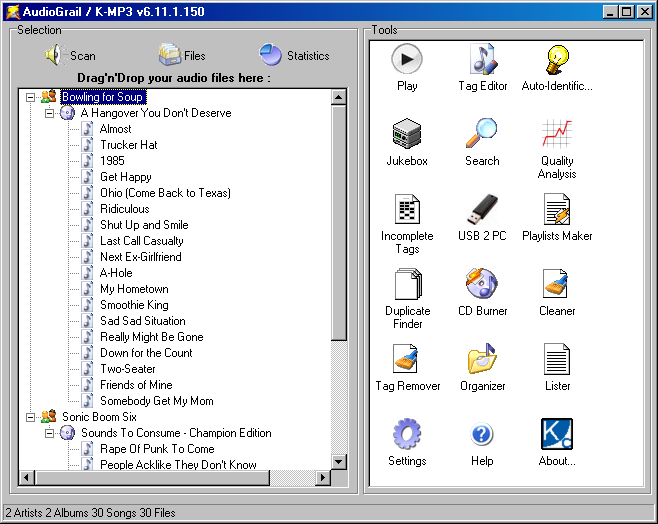Open the Statistics pie chart button
Viewport: 658px width, 524px height.
point(294,55)
